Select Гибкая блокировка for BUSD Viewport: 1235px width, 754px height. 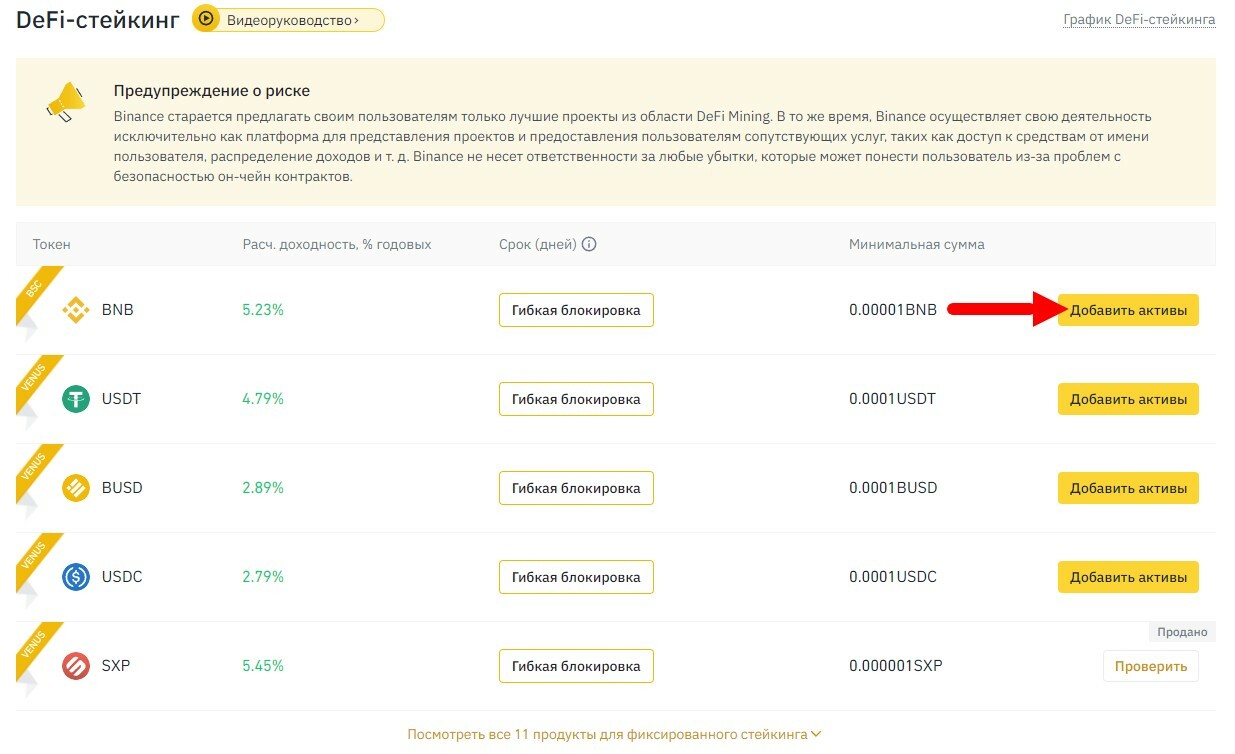(x=576, y=488)
